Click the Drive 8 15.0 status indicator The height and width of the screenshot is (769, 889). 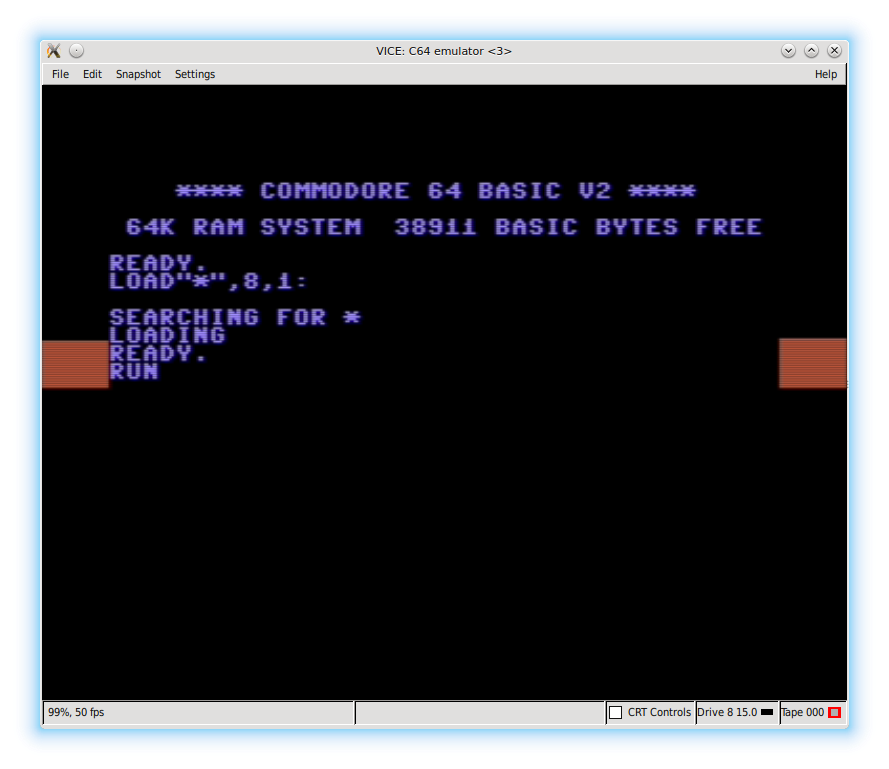point(736,712)
